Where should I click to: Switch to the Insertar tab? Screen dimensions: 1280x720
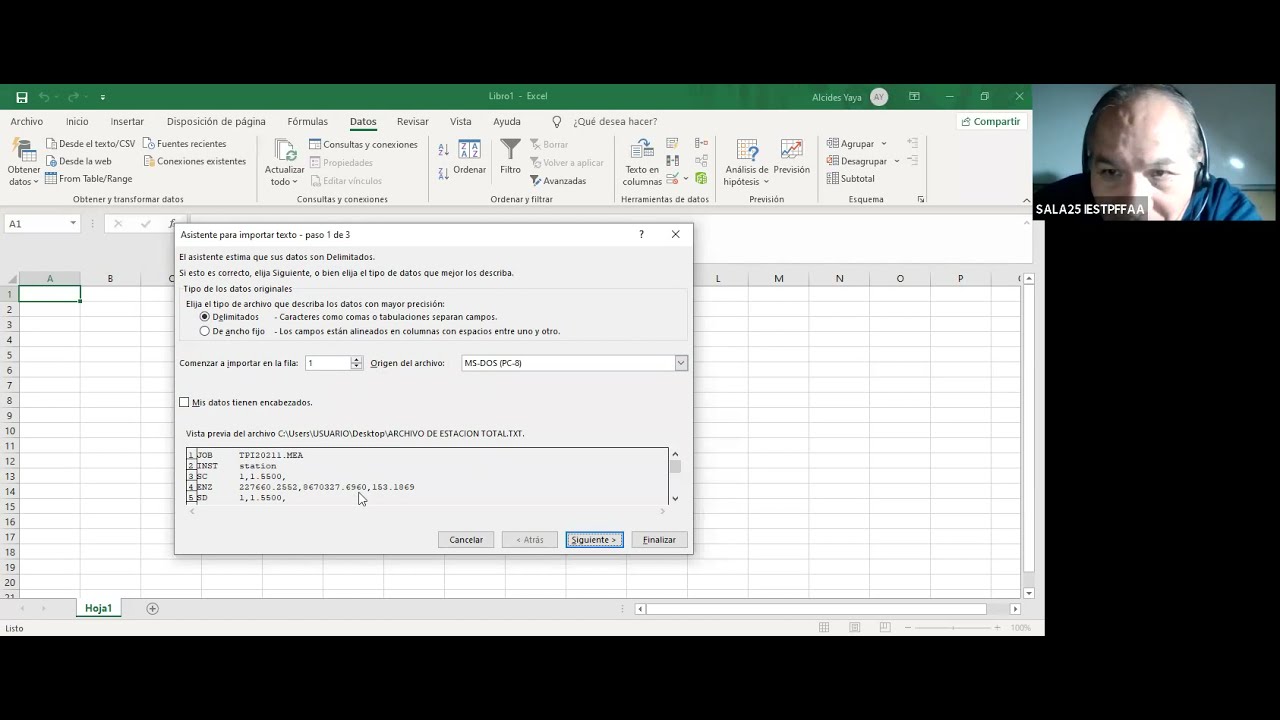coord(127,122)
